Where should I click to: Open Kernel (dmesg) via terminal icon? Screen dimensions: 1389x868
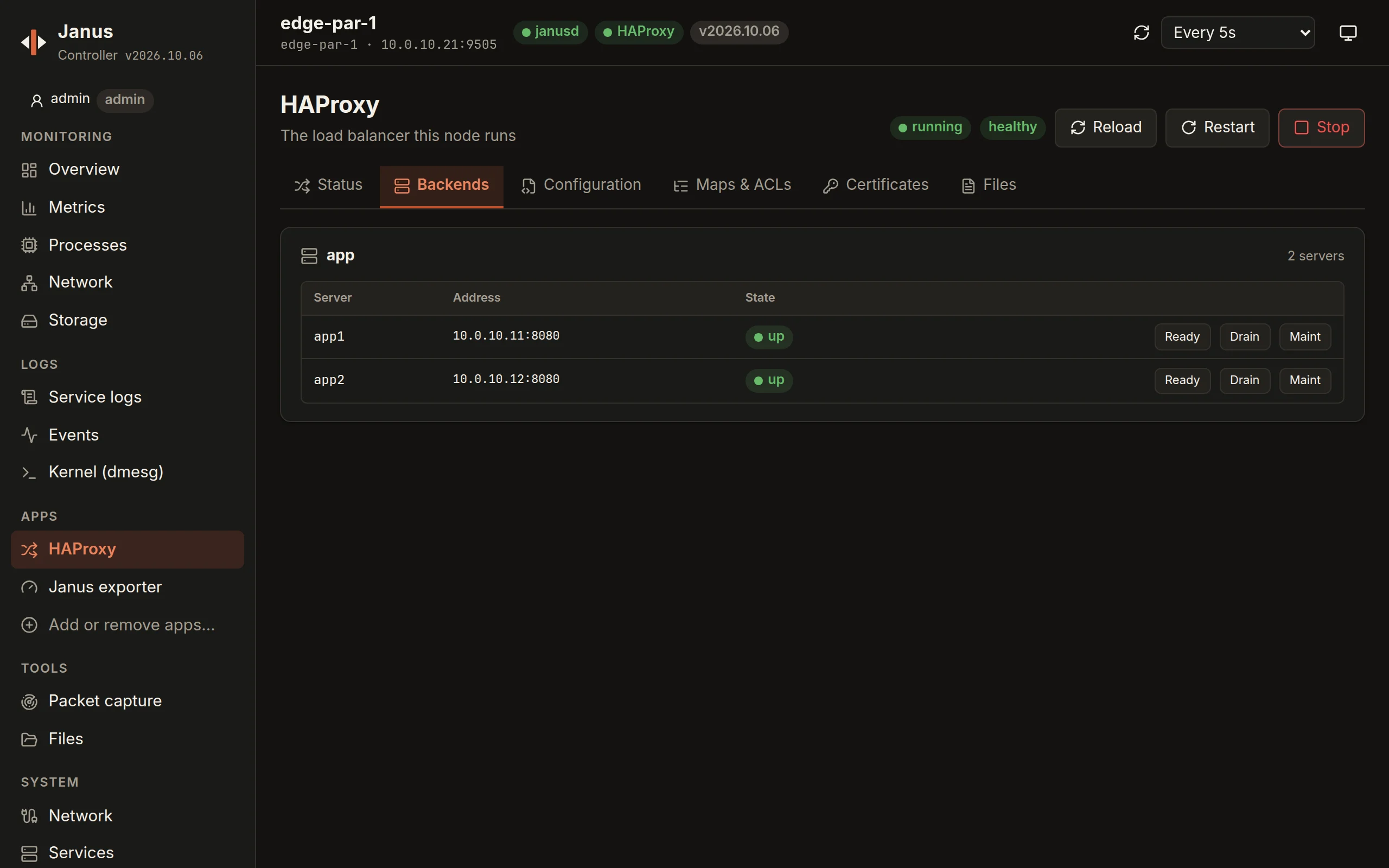(29, 473)
